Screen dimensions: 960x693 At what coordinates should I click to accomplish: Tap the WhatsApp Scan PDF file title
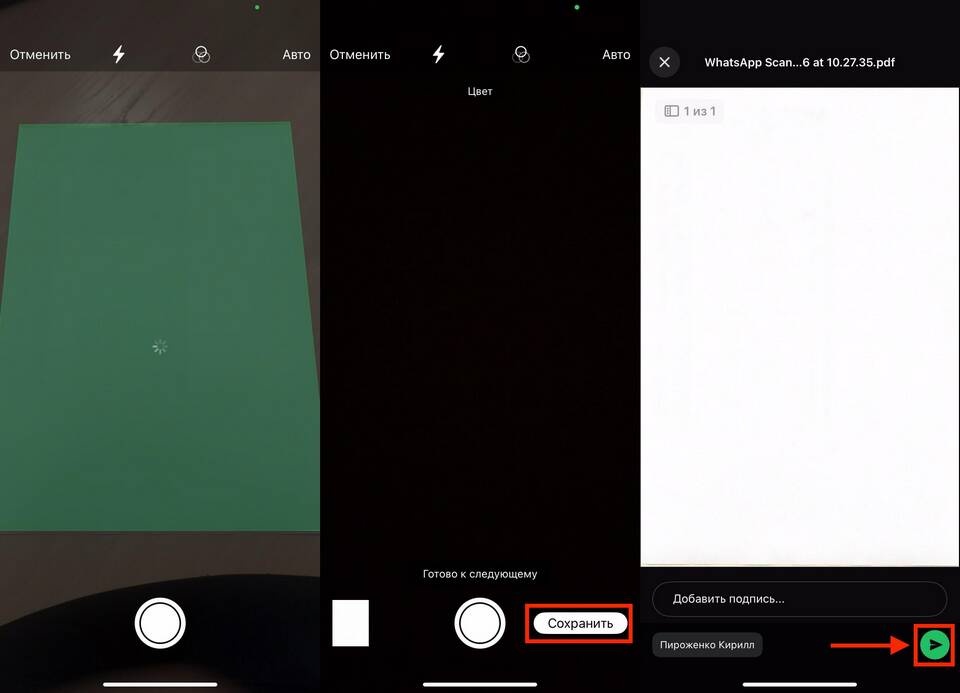[x=799, y=62]
